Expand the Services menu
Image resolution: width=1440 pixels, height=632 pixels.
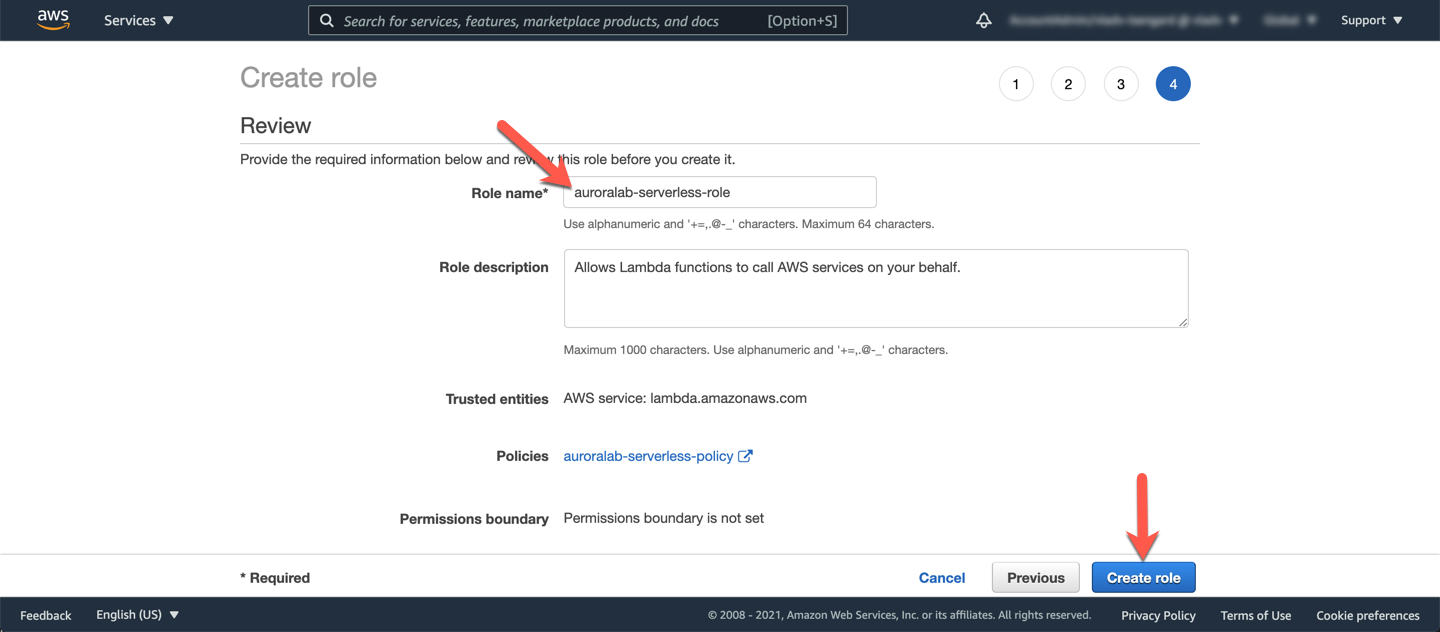pyautogui.click(x=138, y=20)
